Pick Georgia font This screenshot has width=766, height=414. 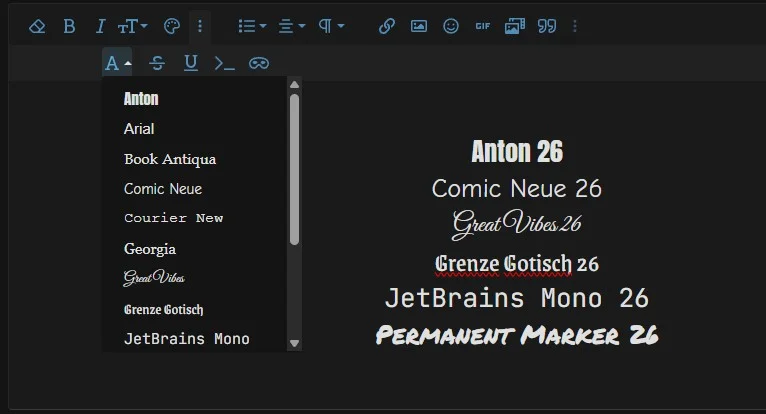tap(149, 249)
